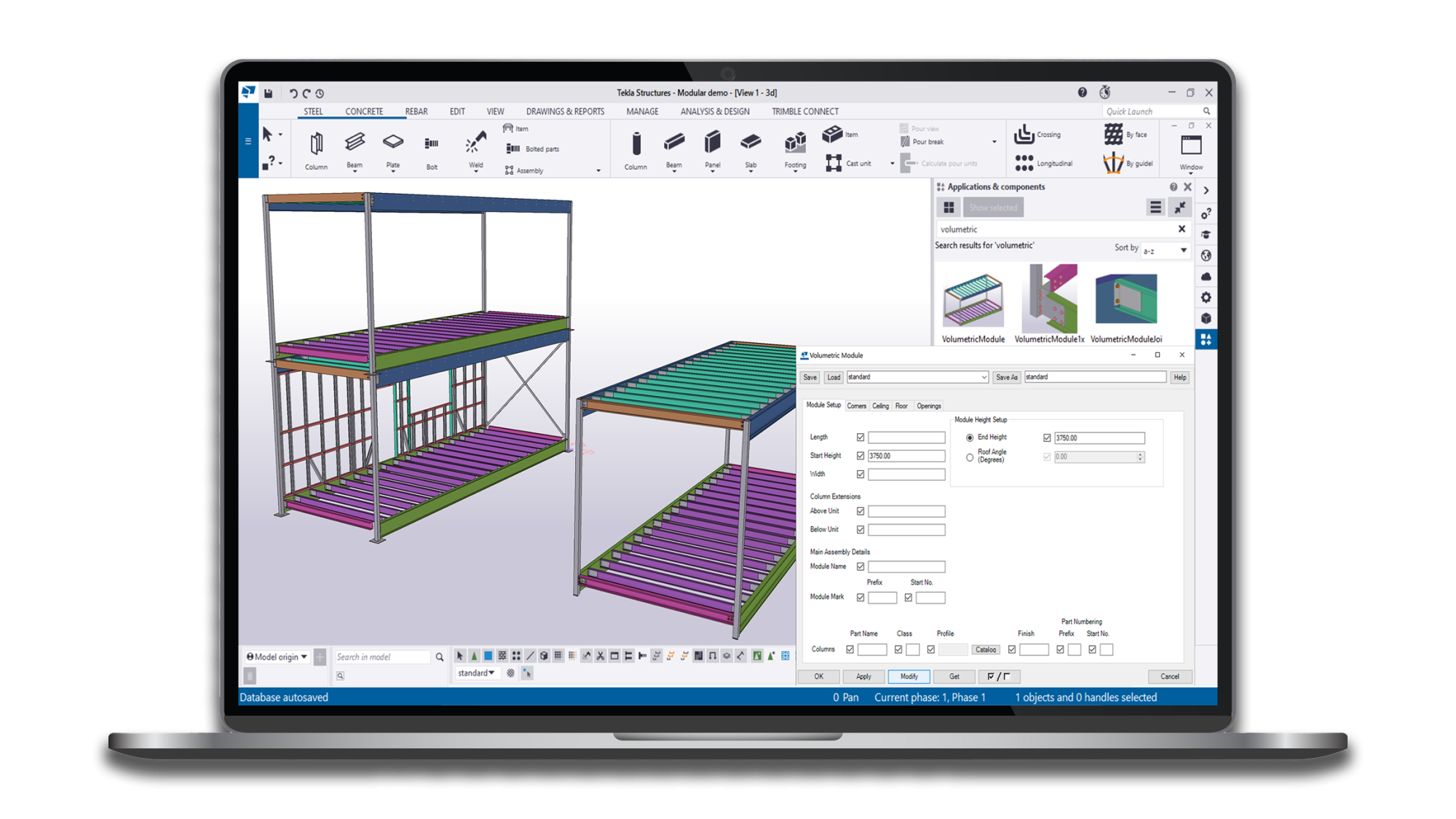Open the DRAWINGS & REPORTS ribbon tab
This screenshot has width=1456, height=819.
click(565, 111)
